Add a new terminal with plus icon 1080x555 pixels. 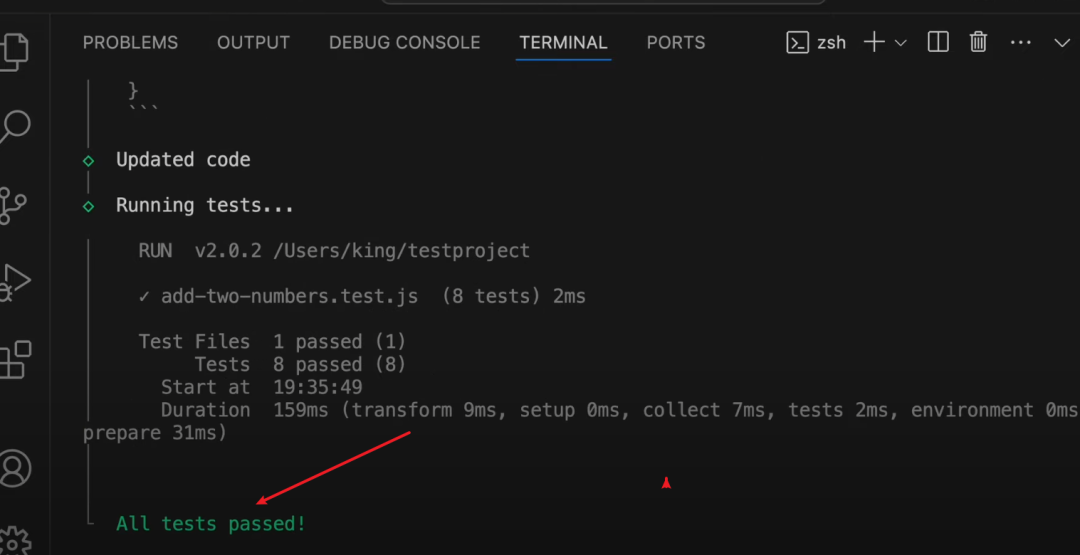pyautogui.click(x=874, y=42)
